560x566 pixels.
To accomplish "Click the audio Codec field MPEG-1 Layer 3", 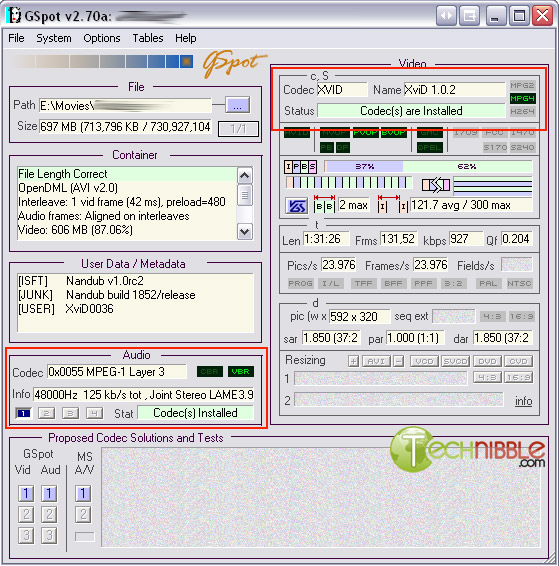I will pos(117,371).
